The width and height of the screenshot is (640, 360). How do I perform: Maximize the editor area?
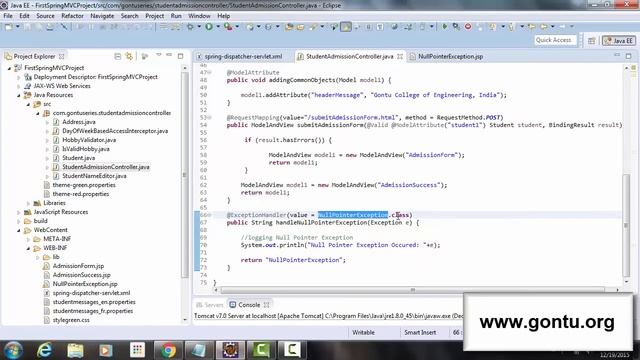[x=628, y=56]
